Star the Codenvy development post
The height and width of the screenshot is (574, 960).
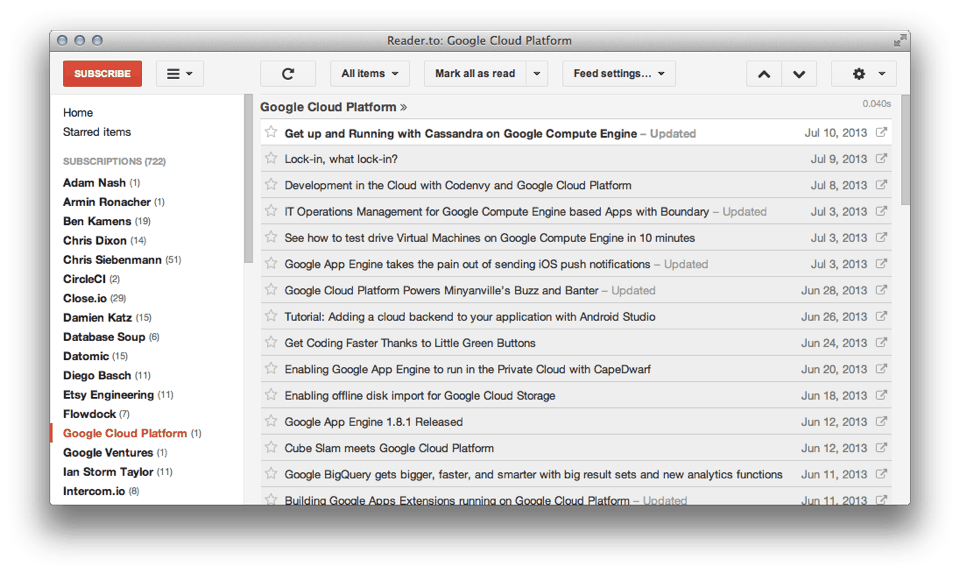click(x=271, y=185)
